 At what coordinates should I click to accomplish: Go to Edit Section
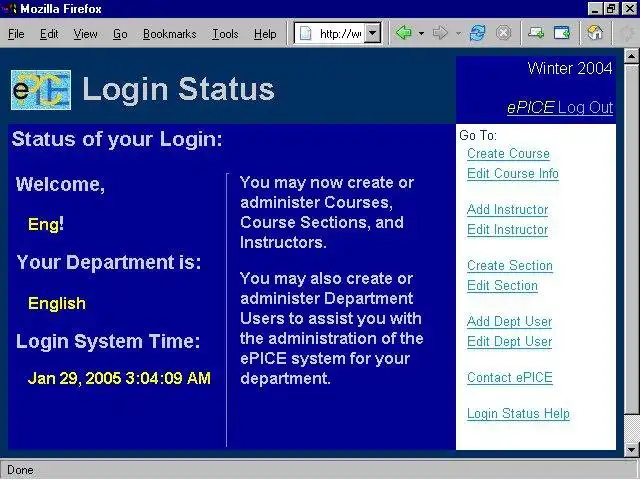coord(502,286)
